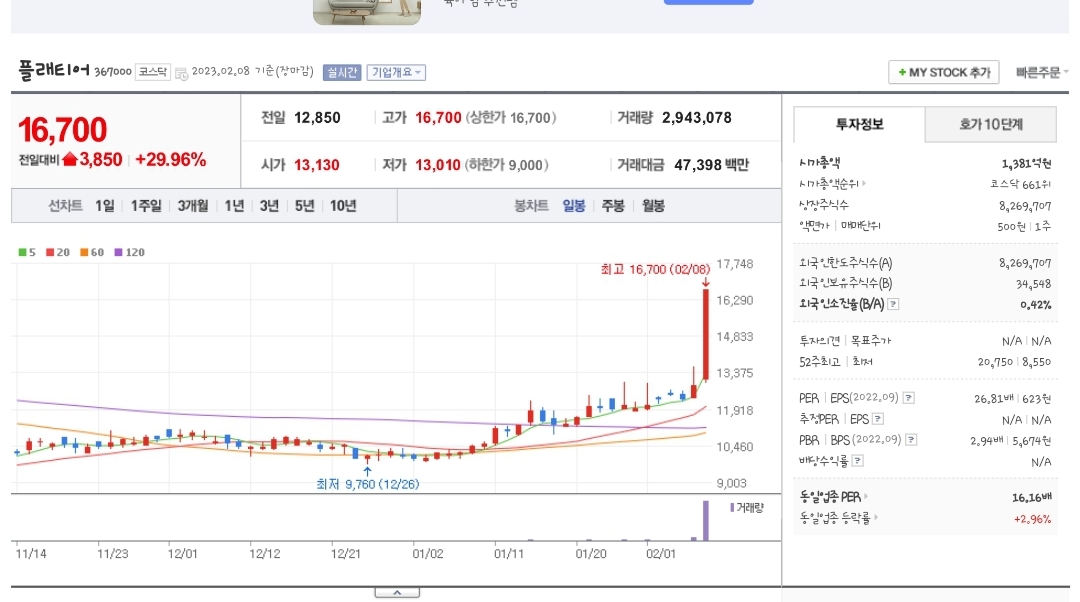The image size is (1080, 602).
Task: Click the red up-arrow price change icon
Action: (x=70, y=160)
